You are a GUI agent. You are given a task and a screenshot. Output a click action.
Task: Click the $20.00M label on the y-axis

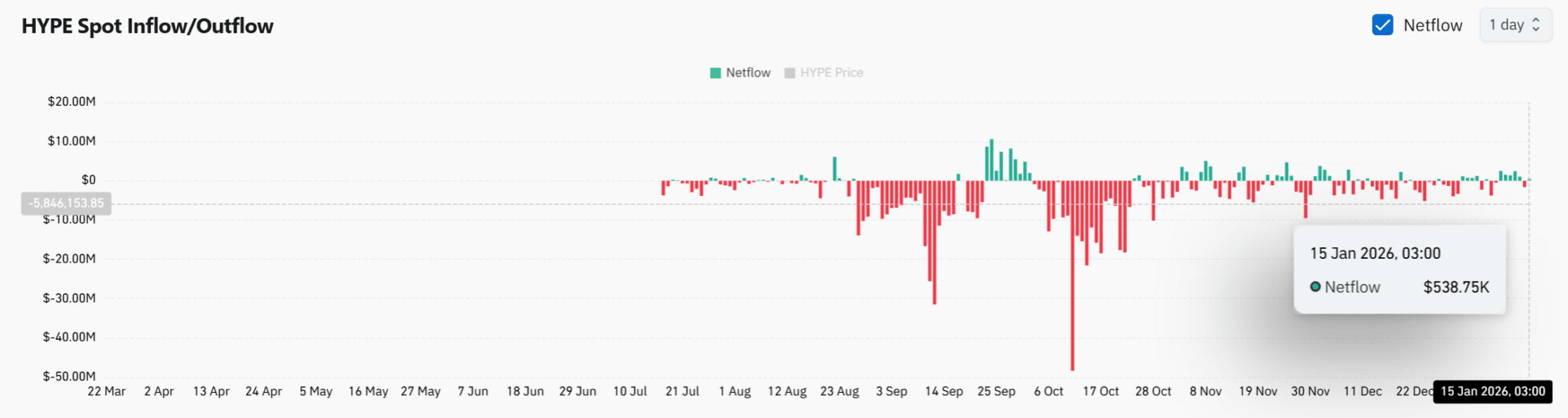71,102
